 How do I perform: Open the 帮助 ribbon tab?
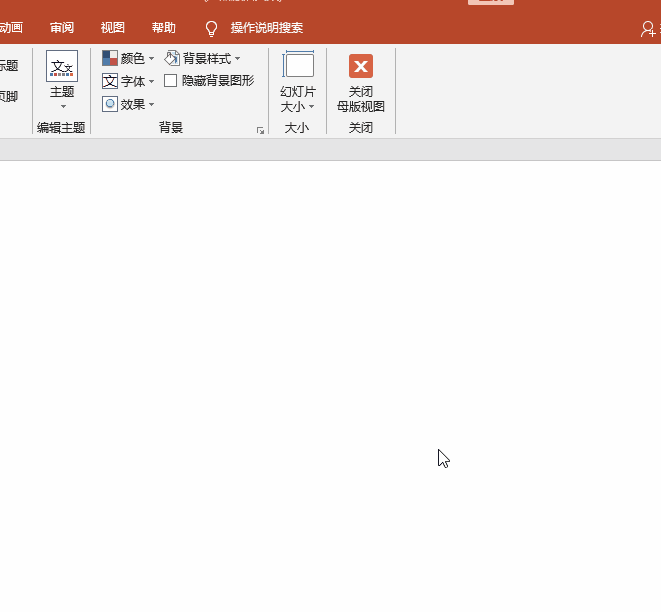pos(164,28)
